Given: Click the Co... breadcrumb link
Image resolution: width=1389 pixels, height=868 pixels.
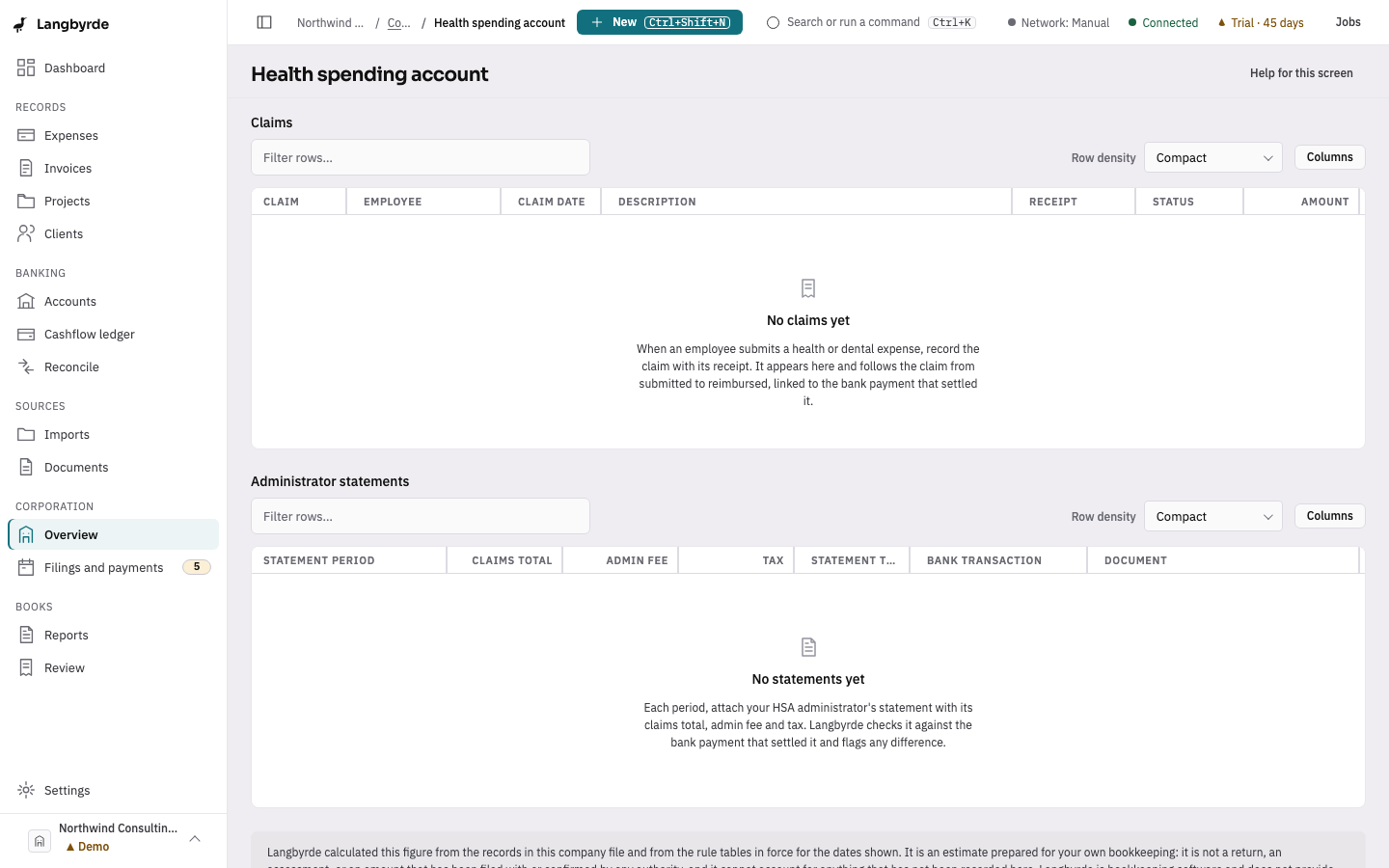Looking at the screenshot, I should [398, 23].
